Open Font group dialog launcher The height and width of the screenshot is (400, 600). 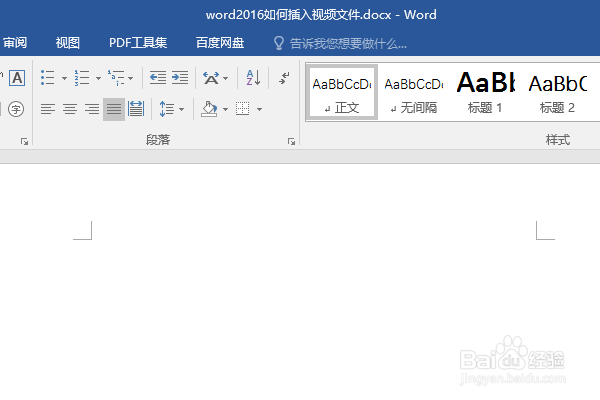click(24, 142)
